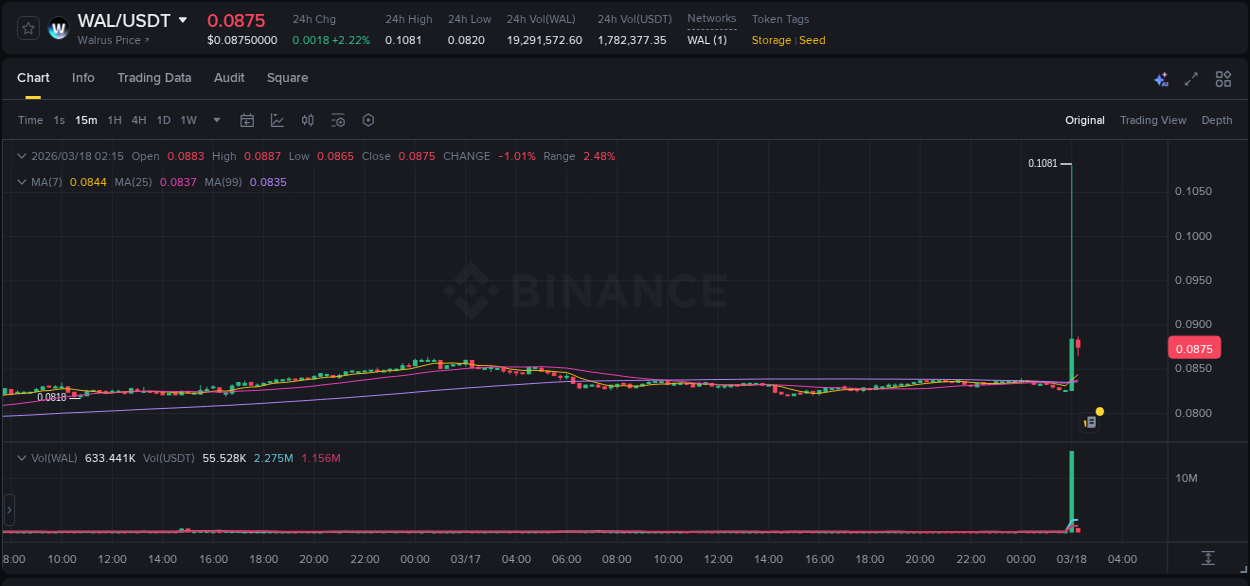1250x586 pixels.
Task: Toggle favorite star for WAL/USDT
Action: (x=27, y=28)
